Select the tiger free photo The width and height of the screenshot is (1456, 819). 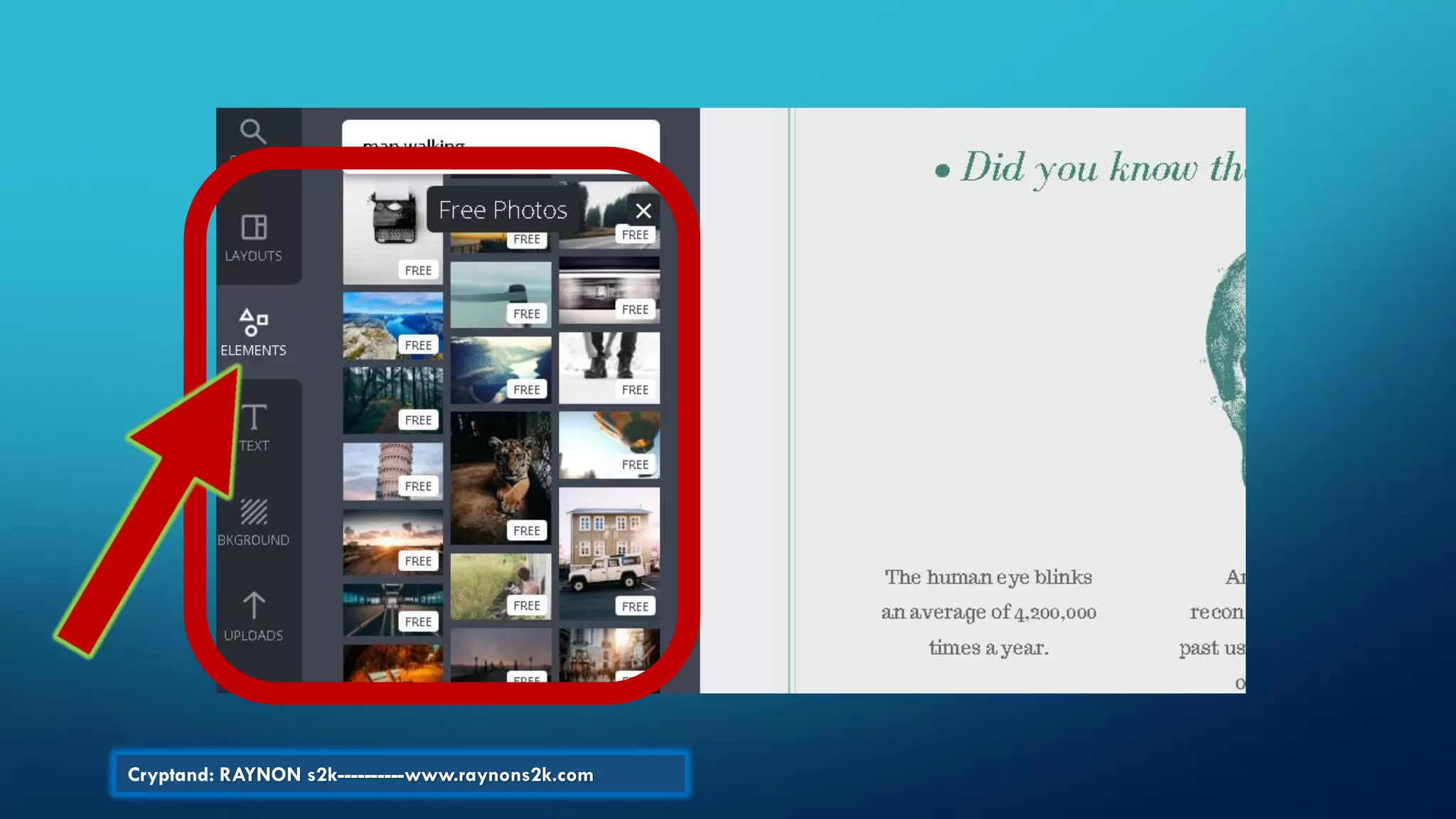(x=500, y=478)
